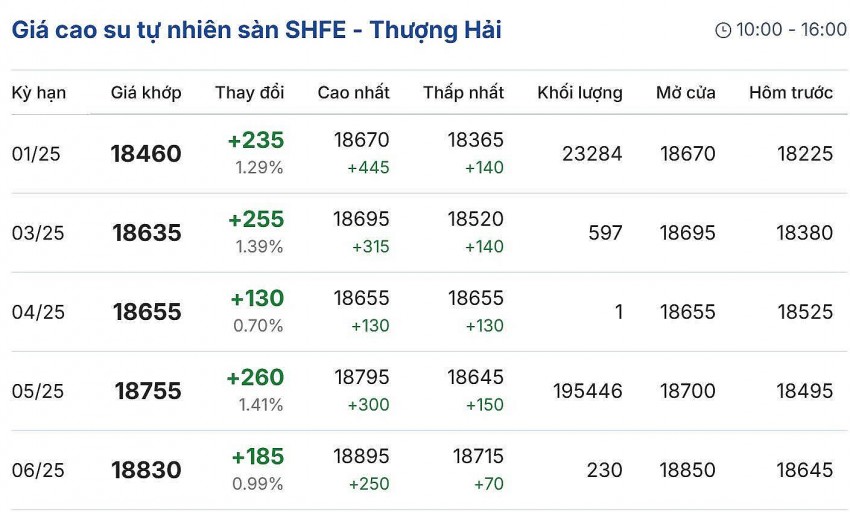Click the 04/25 contract term
This screenshot has width=850, height=512.
39,312
